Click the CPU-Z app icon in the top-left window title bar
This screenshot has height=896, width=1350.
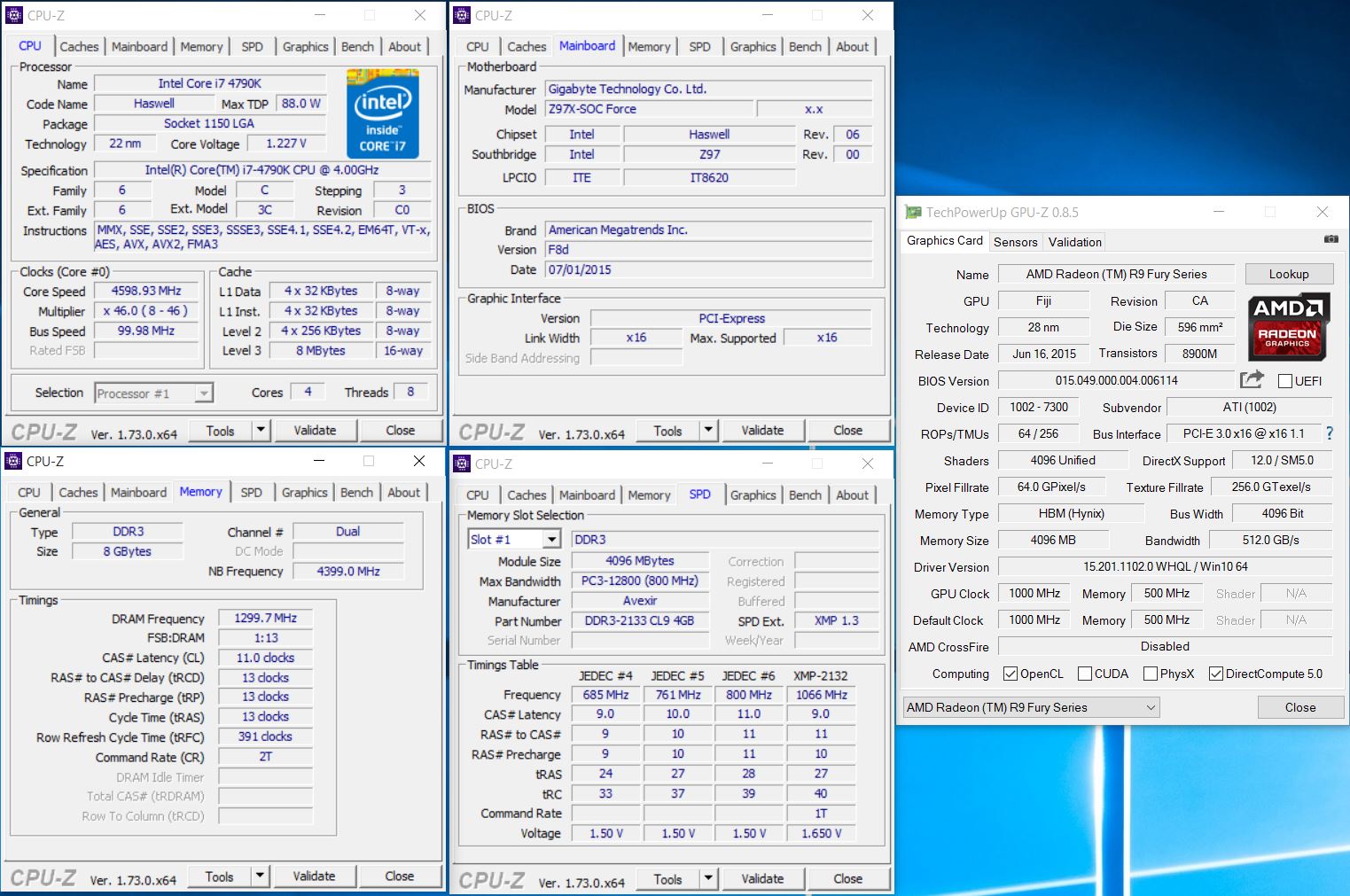pyautogui.click(x=13, y=15)
